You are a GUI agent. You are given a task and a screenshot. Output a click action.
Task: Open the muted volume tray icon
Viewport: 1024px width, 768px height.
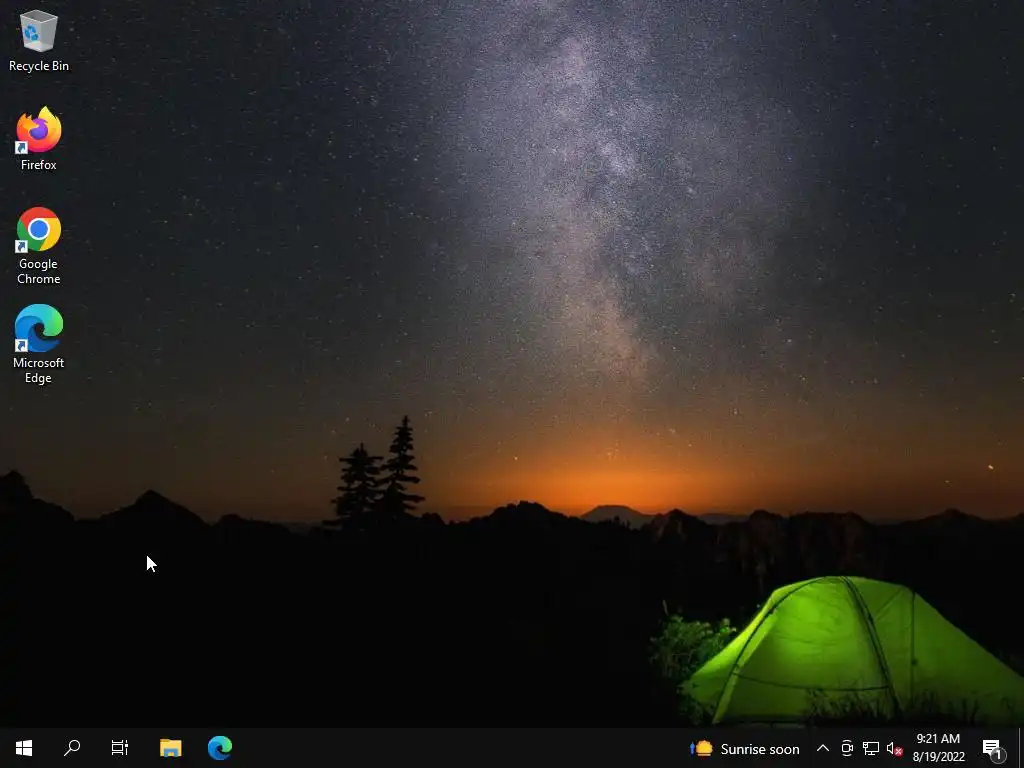coord(895,749)
